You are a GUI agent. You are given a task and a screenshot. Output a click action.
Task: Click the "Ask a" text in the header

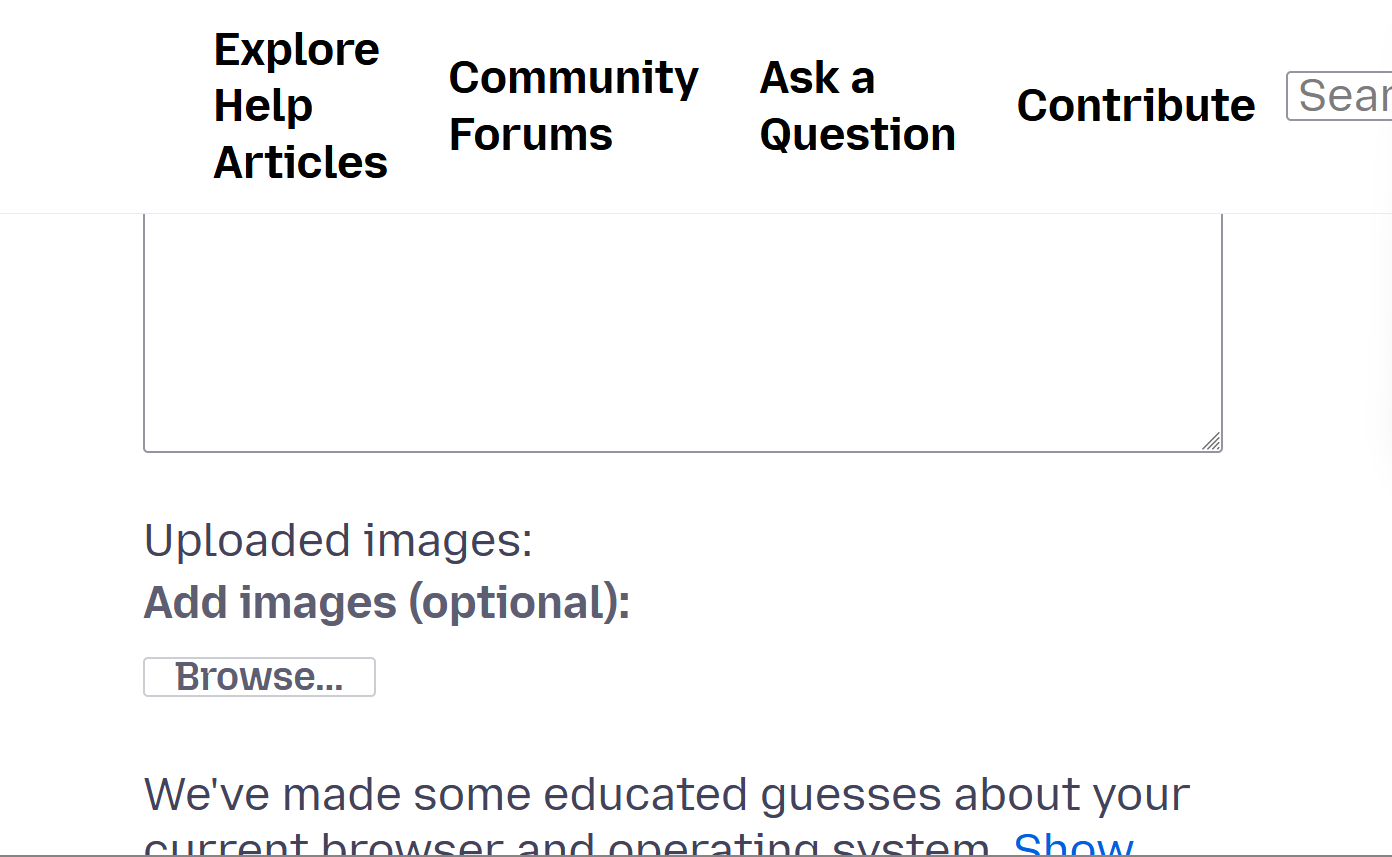817,78
